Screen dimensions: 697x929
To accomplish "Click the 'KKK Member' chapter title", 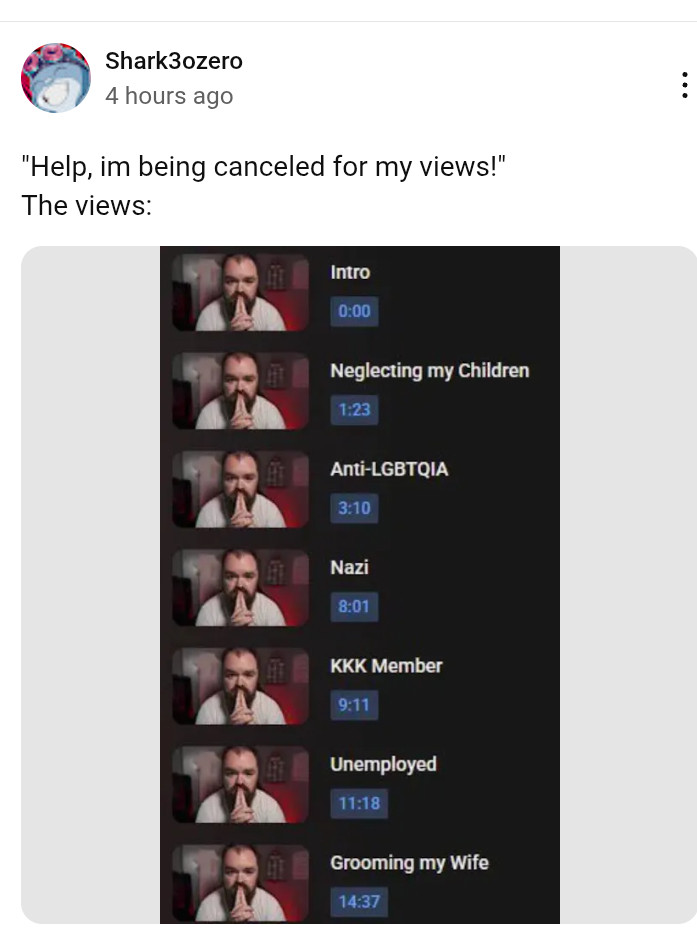I will (x=386, y=665).
